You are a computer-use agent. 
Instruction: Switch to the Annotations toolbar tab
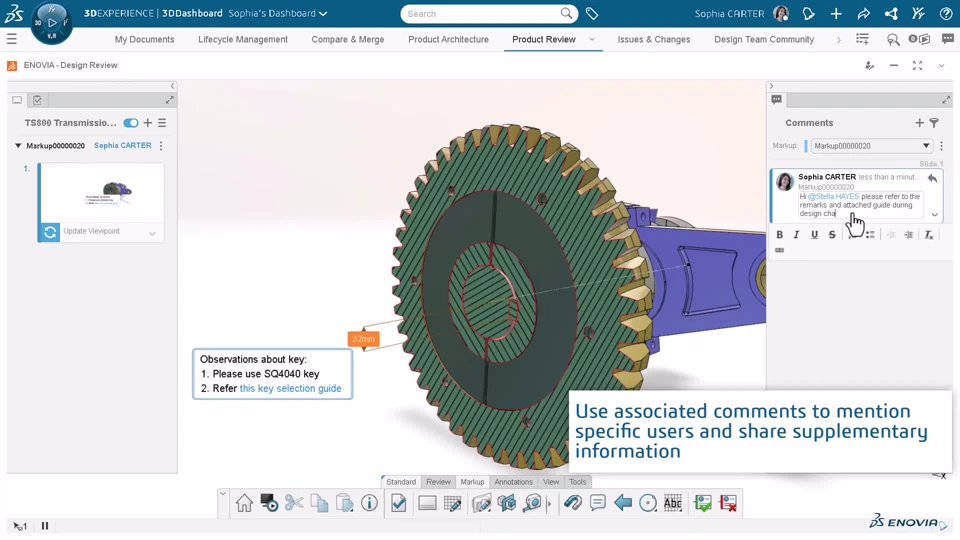[x=513, y=482]
